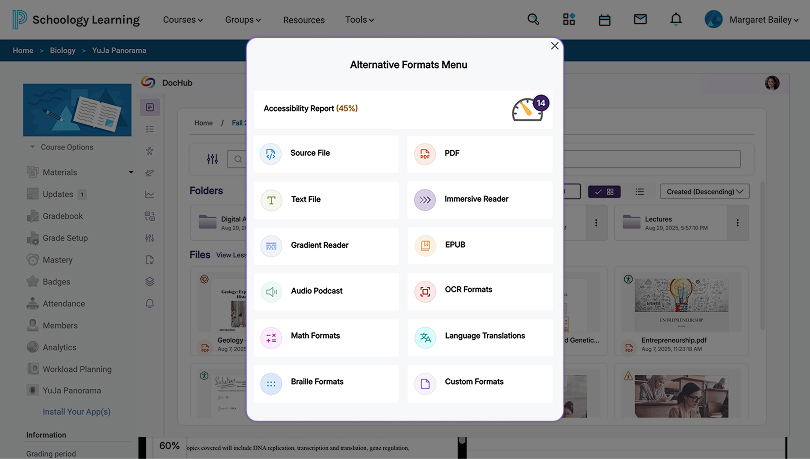
Task: Expand the Groups menu
Action: (243, 20)
